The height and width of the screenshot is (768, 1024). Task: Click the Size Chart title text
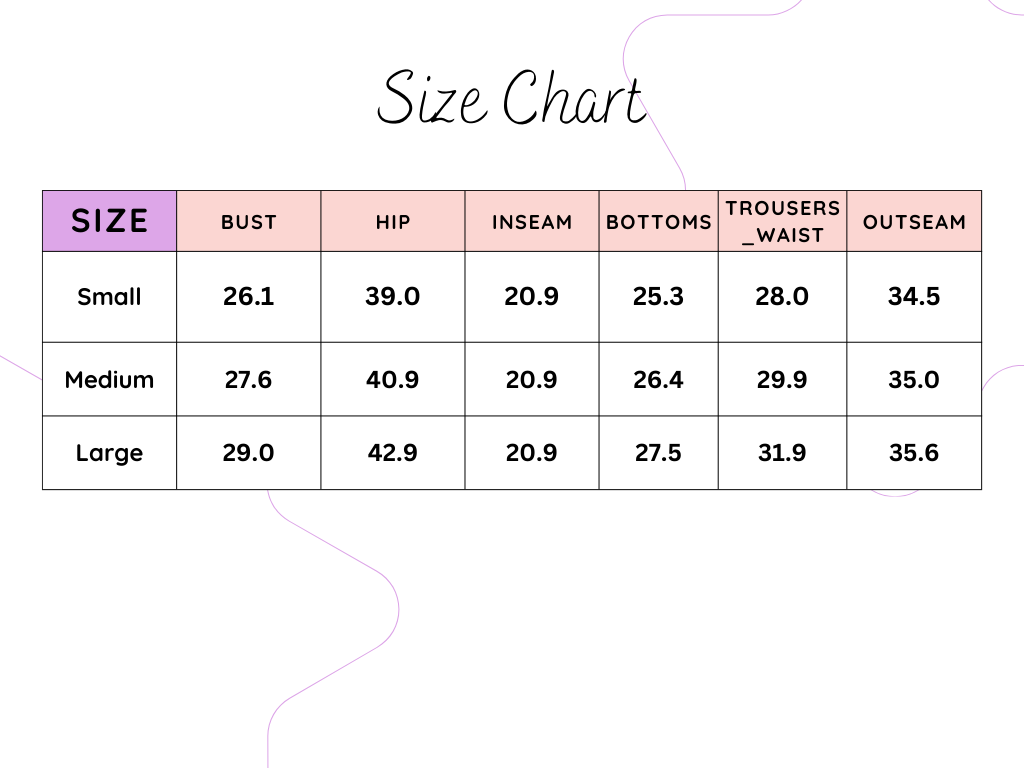(510, 100)
